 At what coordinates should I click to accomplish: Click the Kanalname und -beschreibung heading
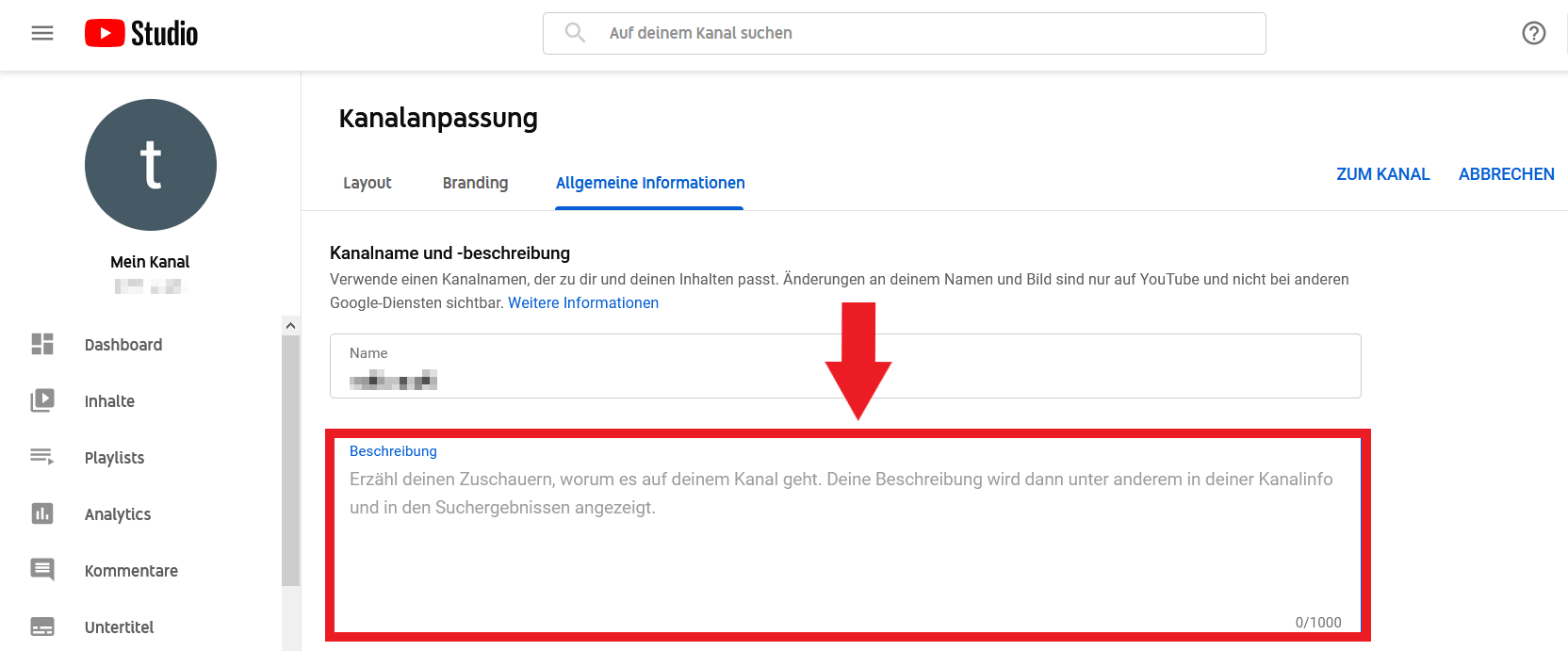click(x=449, y=252)
